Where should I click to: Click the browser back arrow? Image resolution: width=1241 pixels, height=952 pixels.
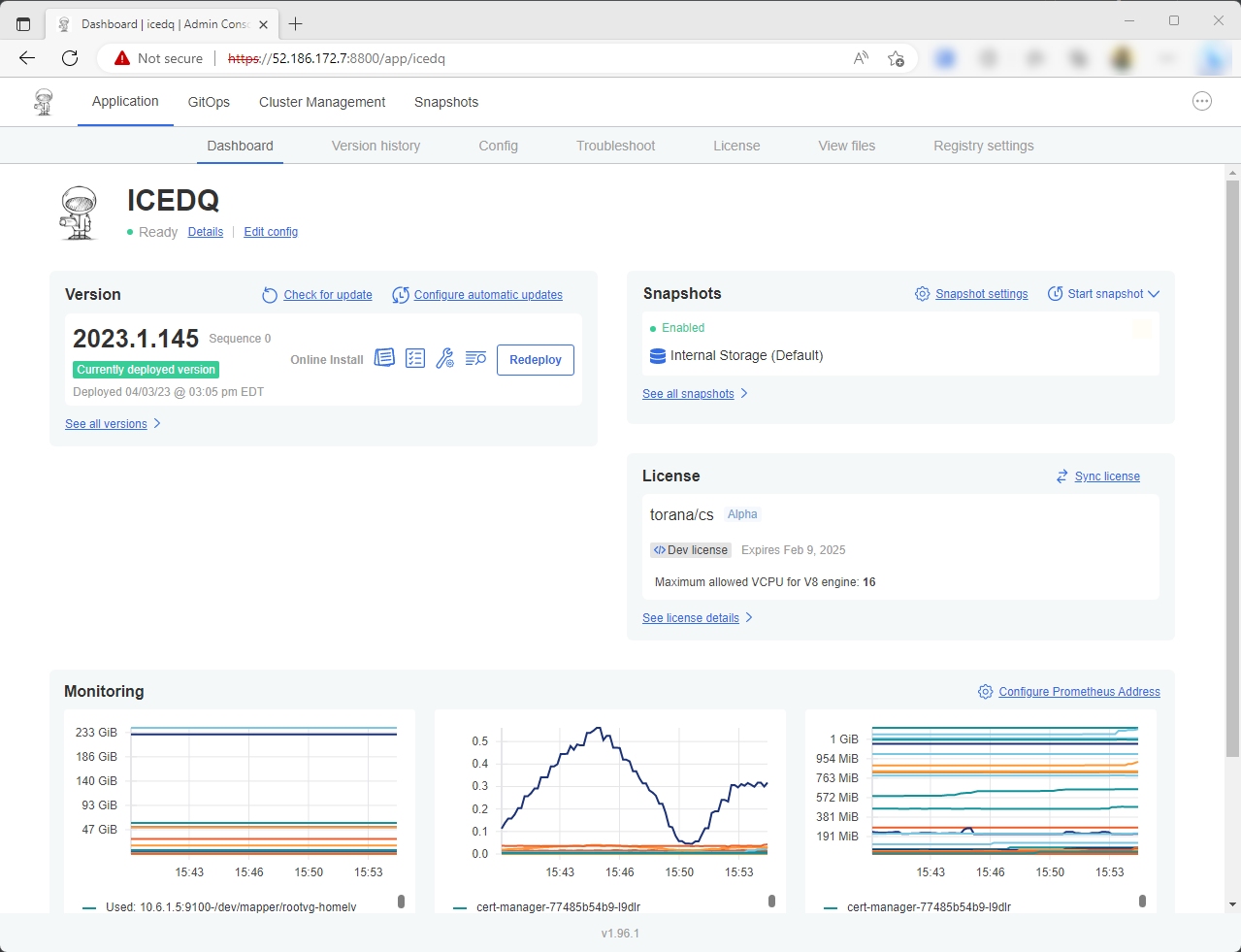27,58
